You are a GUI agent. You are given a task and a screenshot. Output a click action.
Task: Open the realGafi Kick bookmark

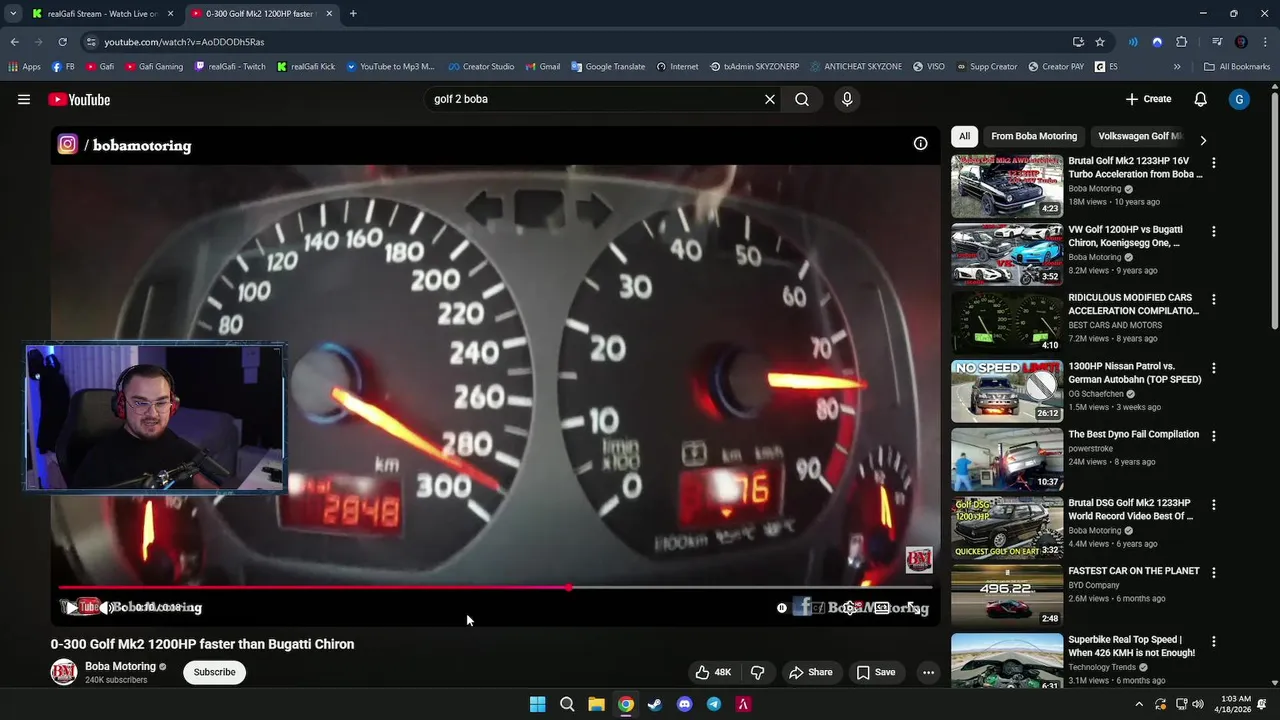[x=306, y=67]
